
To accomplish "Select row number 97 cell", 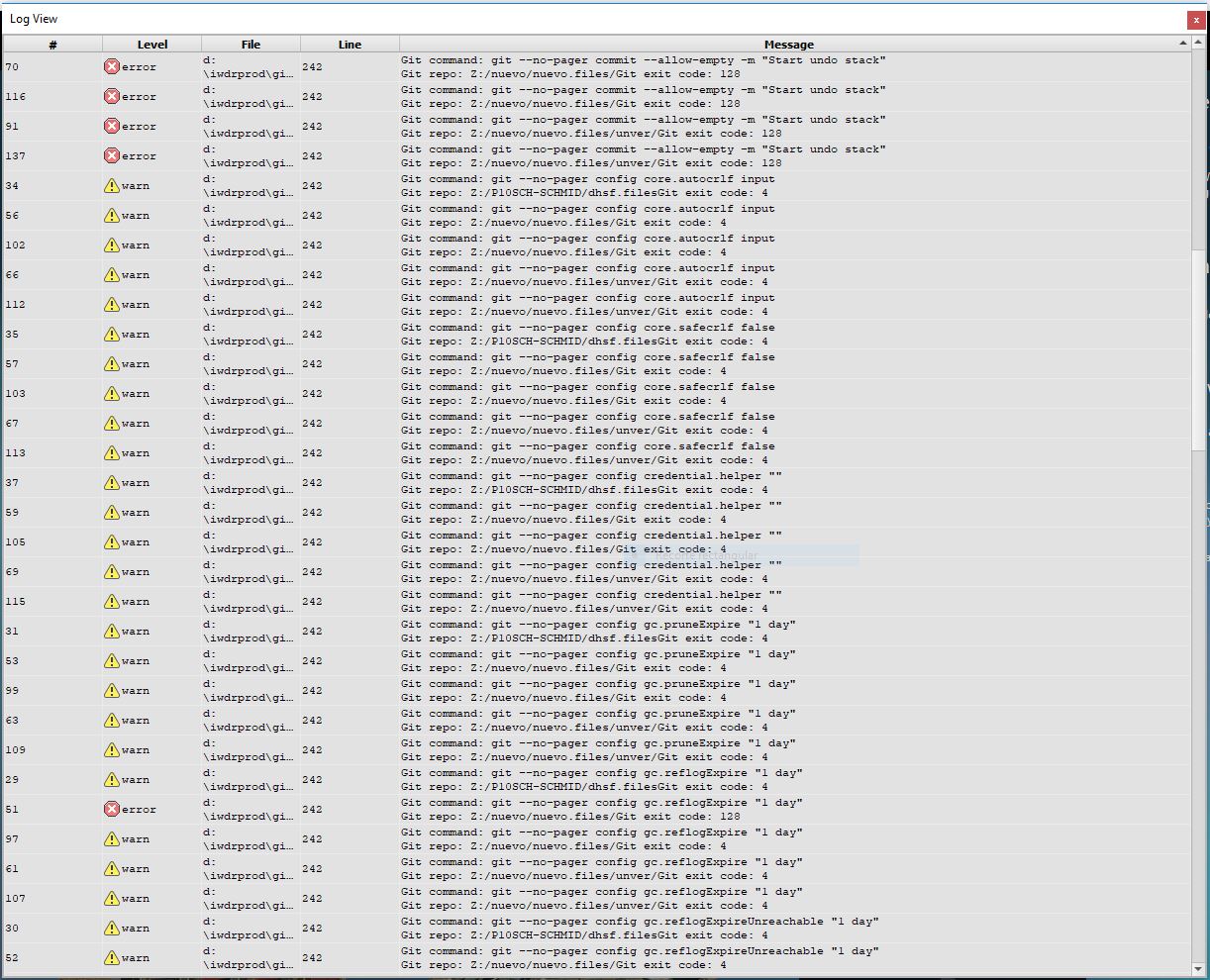I will (x=52, y=839).
